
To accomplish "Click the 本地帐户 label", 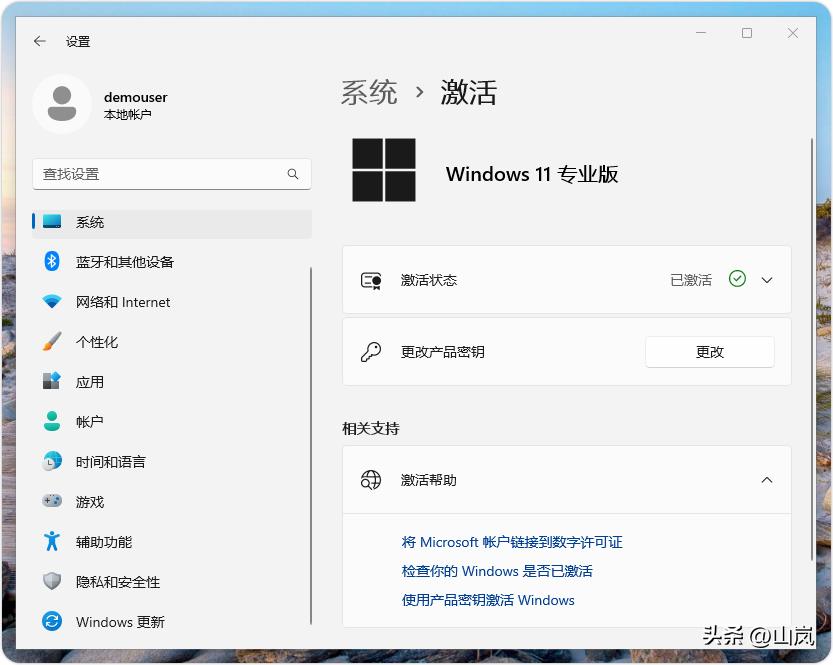I will [128, 115].
